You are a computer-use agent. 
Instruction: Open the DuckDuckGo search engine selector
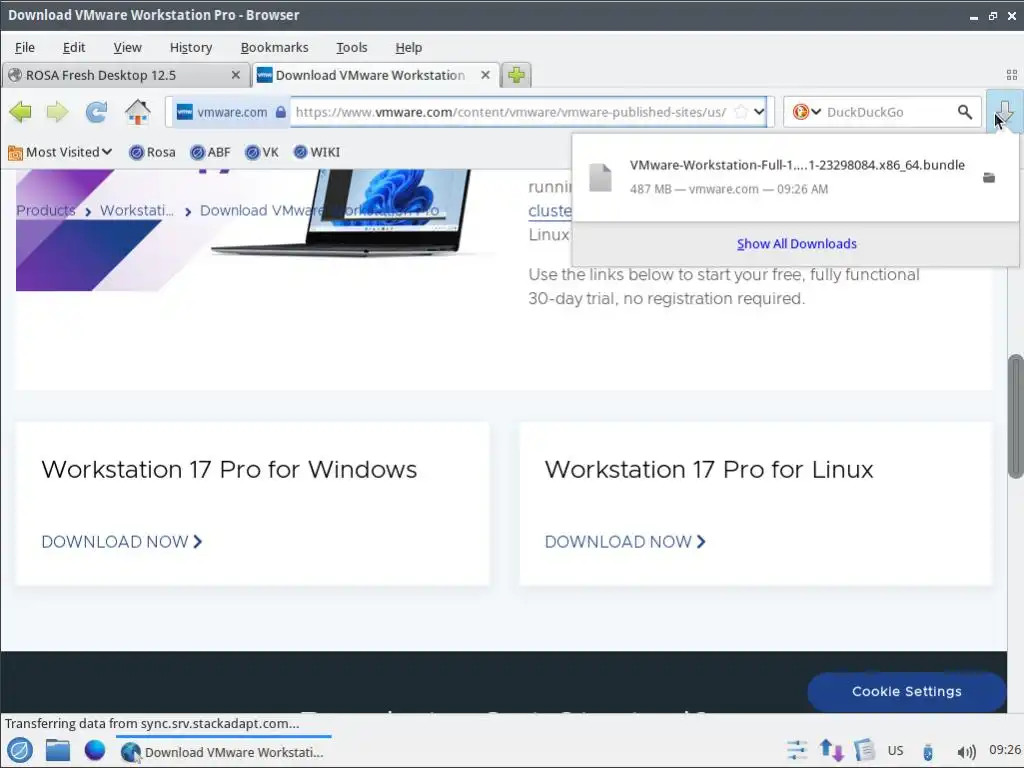pyautogui.click(x=807, y=112)
